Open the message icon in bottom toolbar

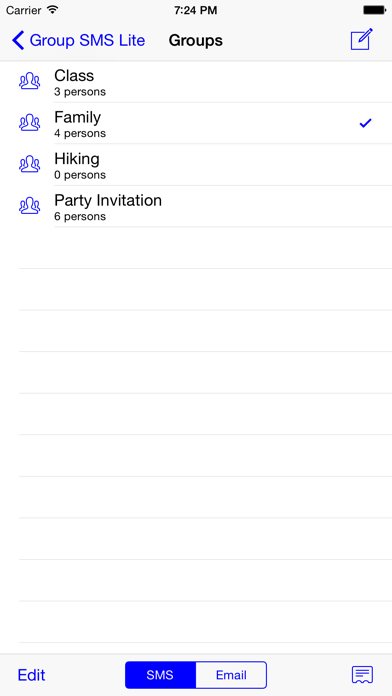click(x=362, y=675)
